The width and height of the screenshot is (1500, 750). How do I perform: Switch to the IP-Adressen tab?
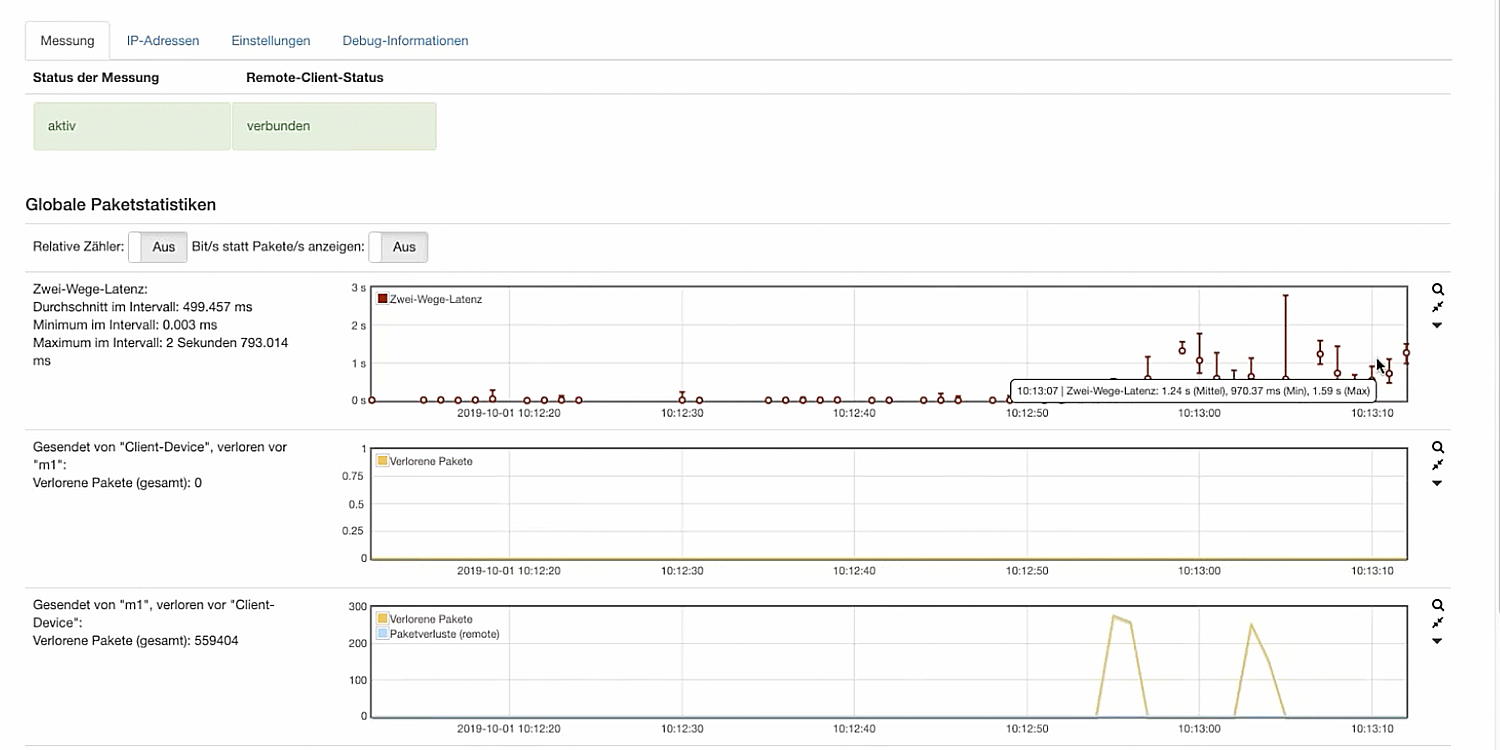163,41
